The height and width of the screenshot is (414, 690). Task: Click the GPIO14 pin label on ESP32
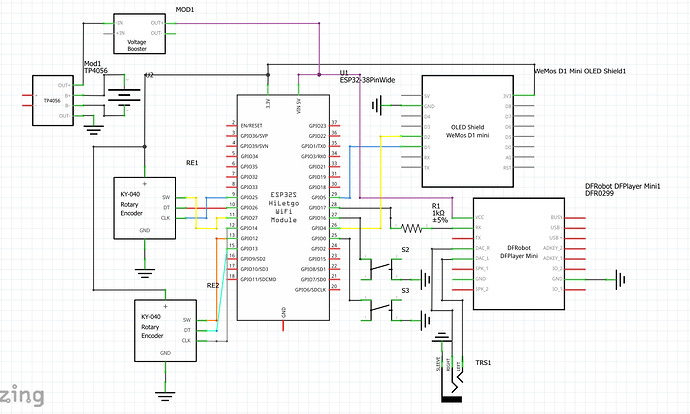(x=249, y=228)
